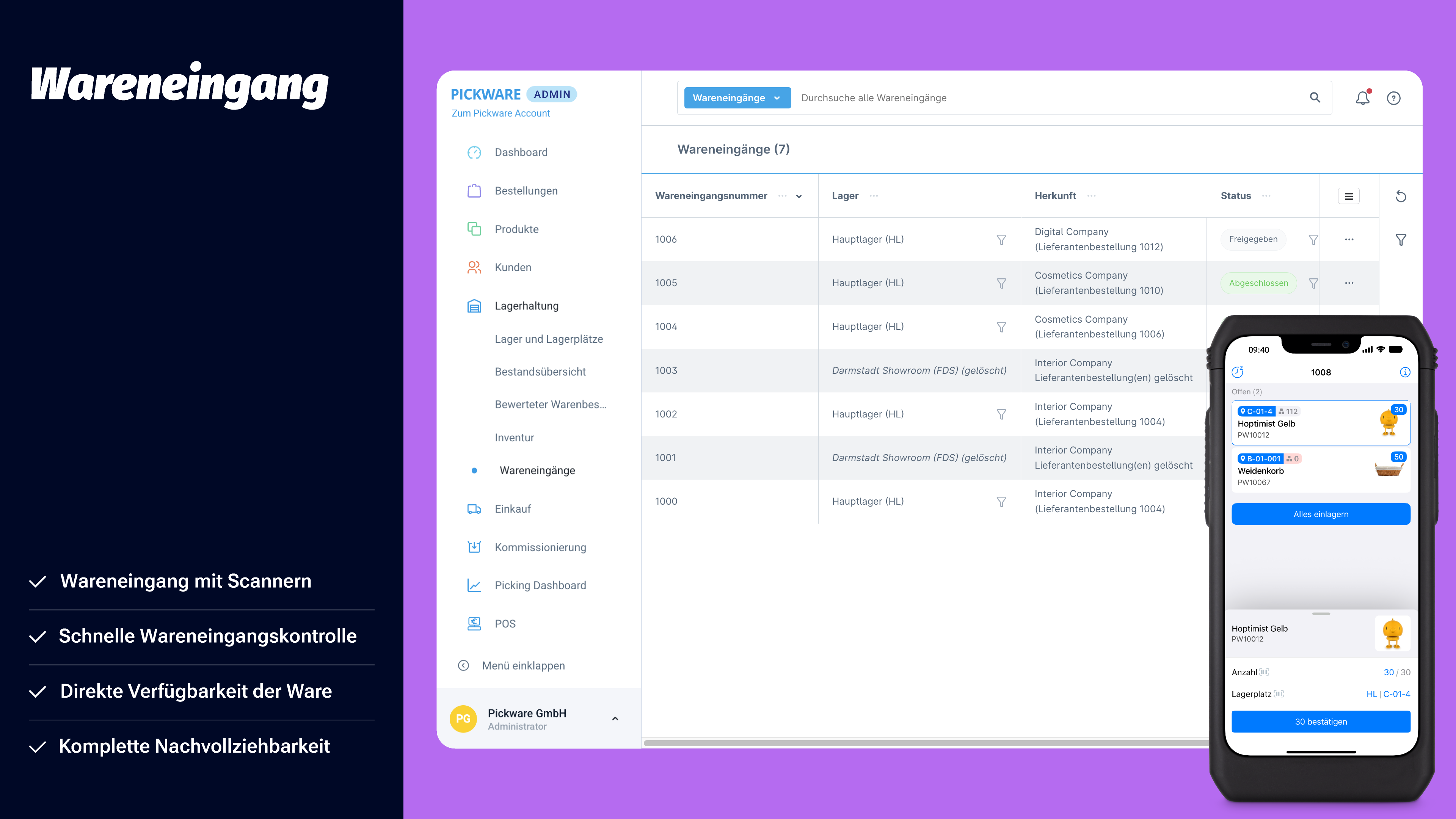
Task: Click the Pickware Admin logo
Action: coord(513,94)
